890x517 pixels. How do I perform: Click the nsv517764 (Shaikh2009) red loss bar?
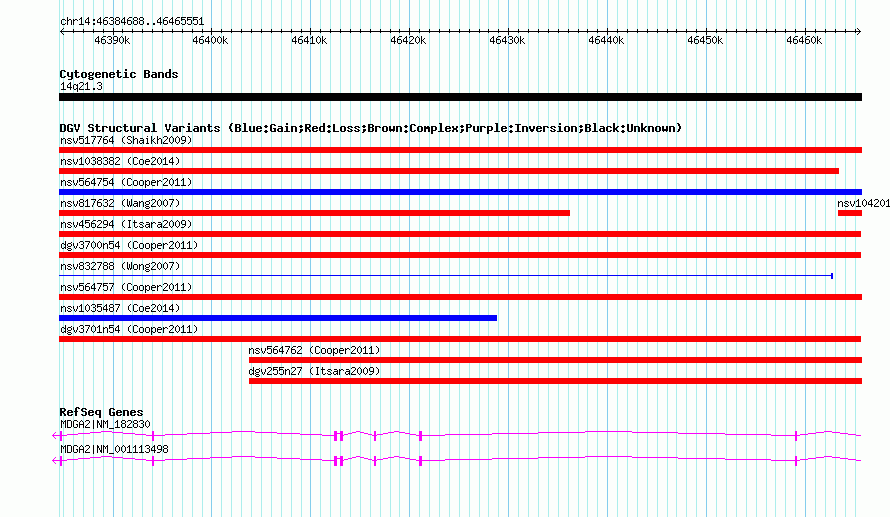(460, 150)
